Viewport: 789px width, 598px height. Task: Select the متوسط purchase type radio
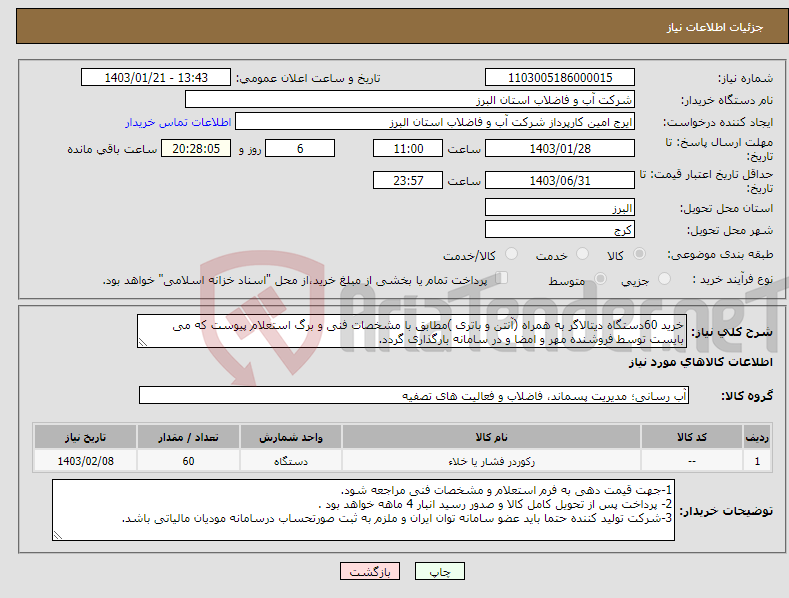click(600, 279)
